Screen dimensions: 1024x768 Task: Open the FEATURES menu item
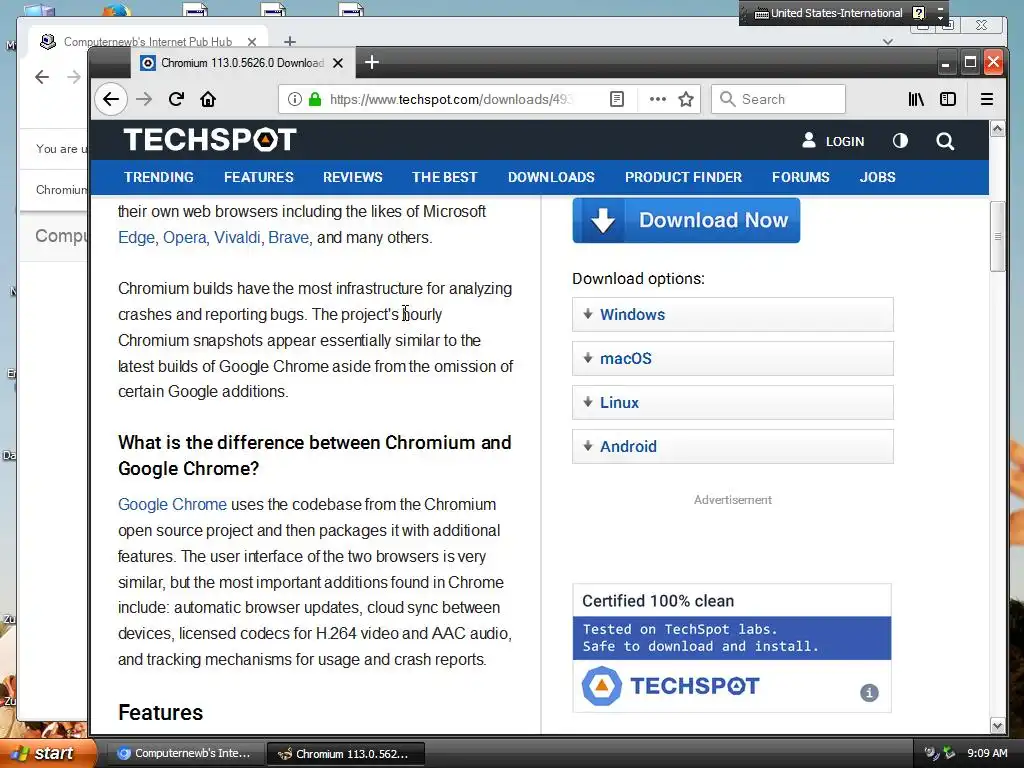(259, 178)
